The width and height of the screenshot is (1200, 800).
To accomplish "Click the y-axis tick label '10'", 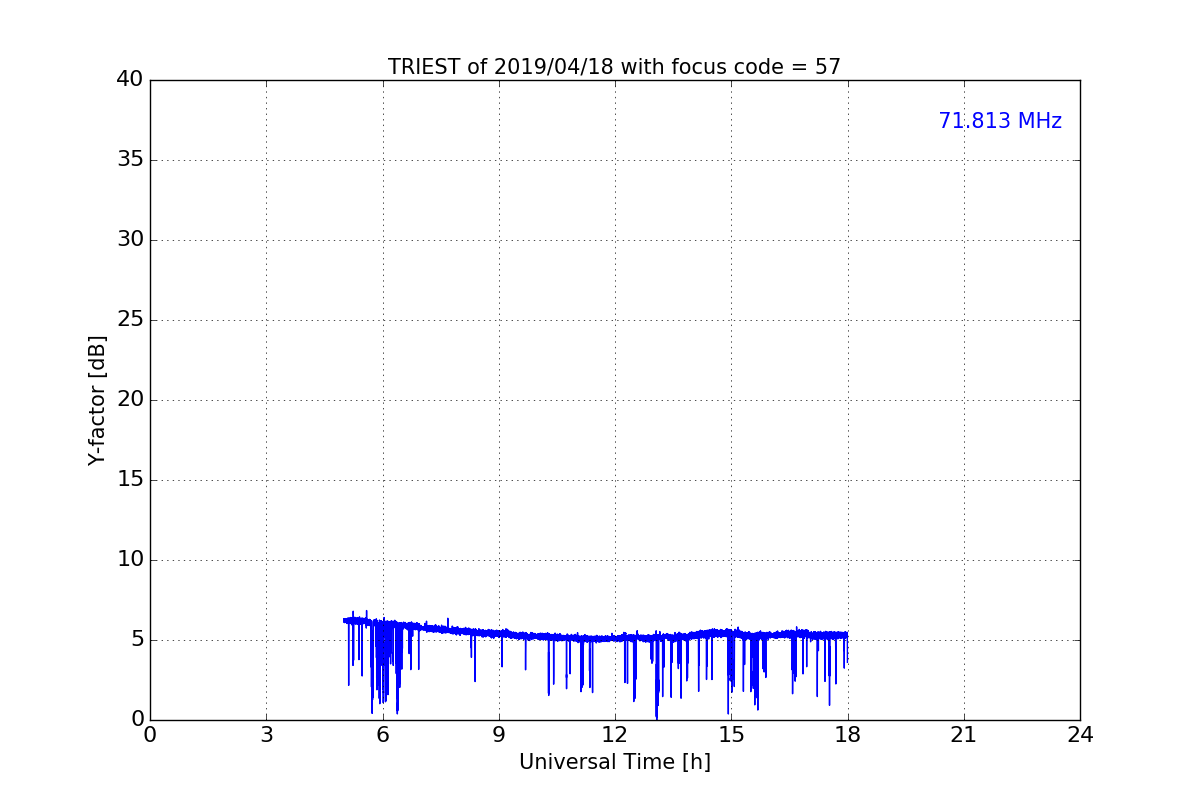I will click(130, 560).
